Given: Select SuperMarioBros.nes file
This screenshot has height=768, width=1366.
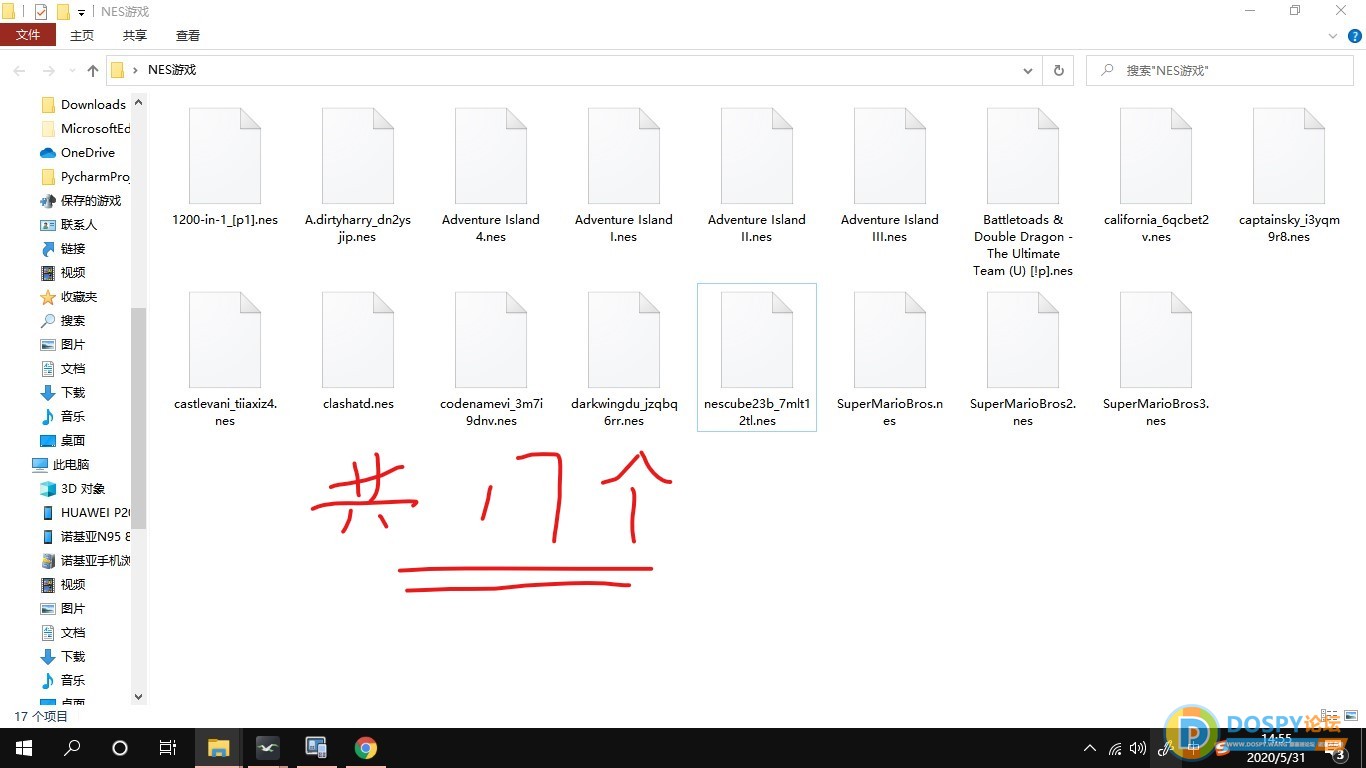Looking at the screenshot, I should point(890,360).
